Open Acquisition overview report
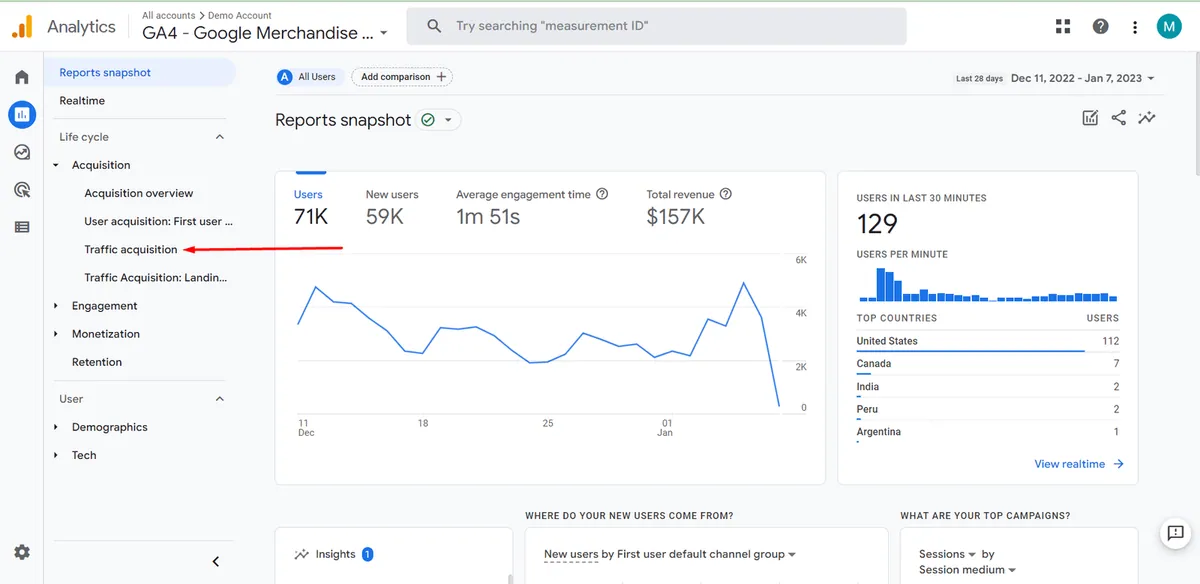 tap(139, 193)
